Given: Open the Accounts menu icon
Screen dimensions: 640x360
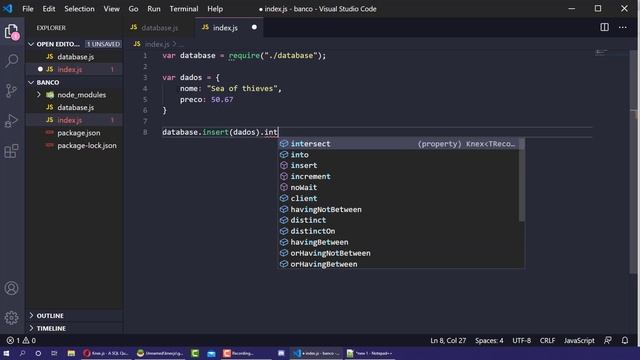Looking at the screenshot, I should click(x=11, y=288).
